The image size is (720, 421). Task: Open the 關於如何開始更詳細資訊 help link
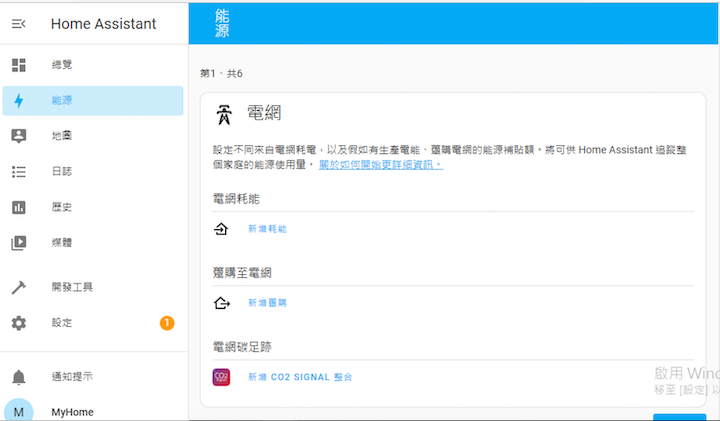pyautogui.click(x=381, y=165)
